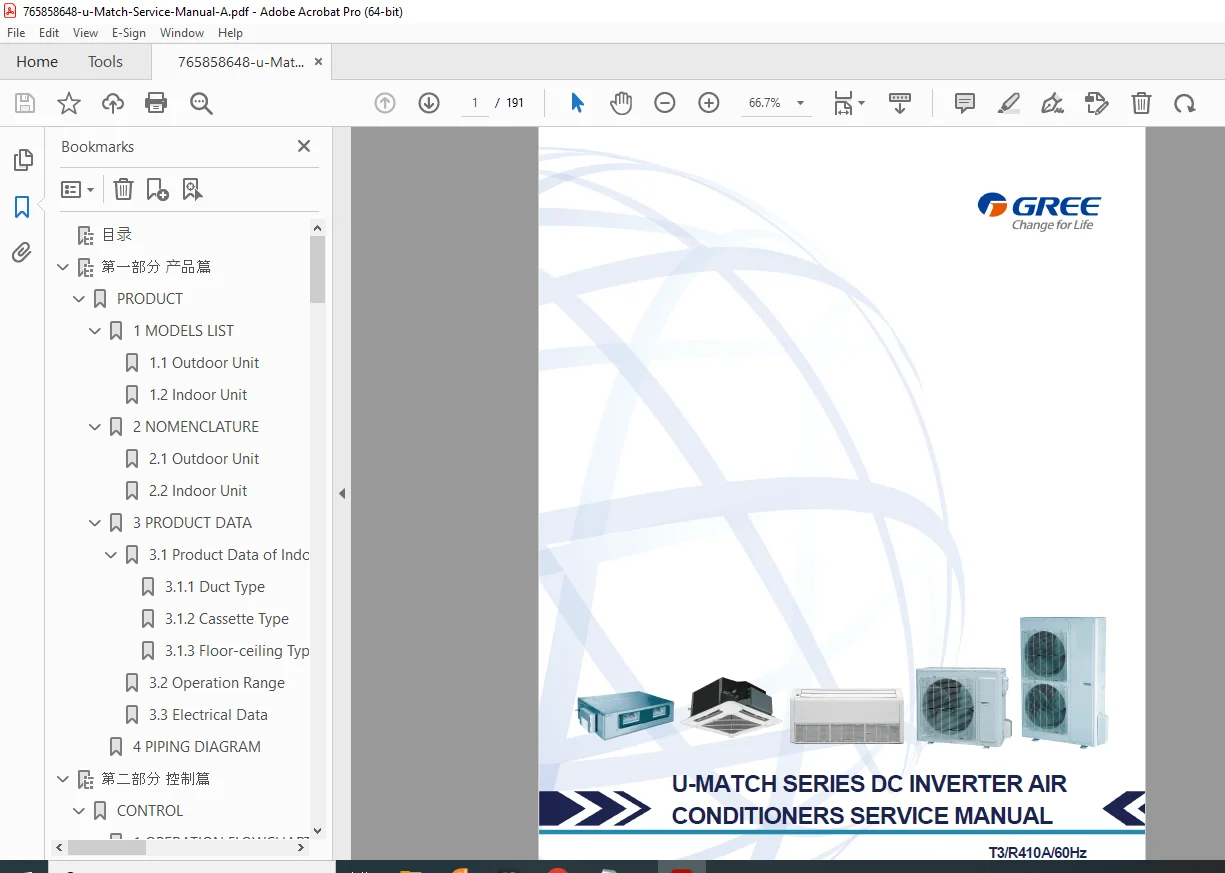Open the E-Sign menu
The height and width of the screenshot is (873, 1225).
pos(129,33)
